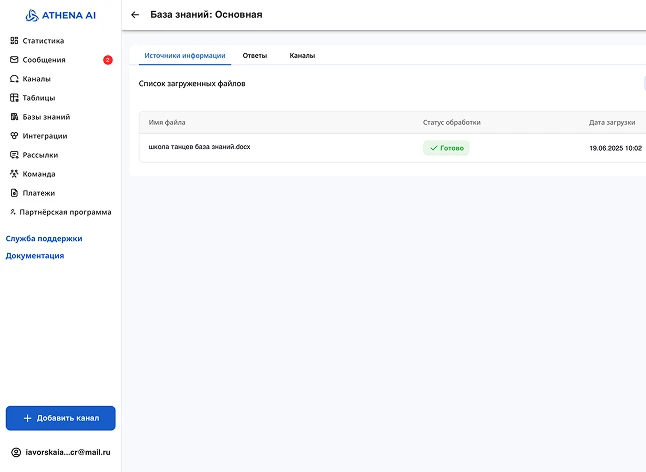Click the Каналы headset icon
The width and height of the screenshot is (646, 472).
click(14, 79)
